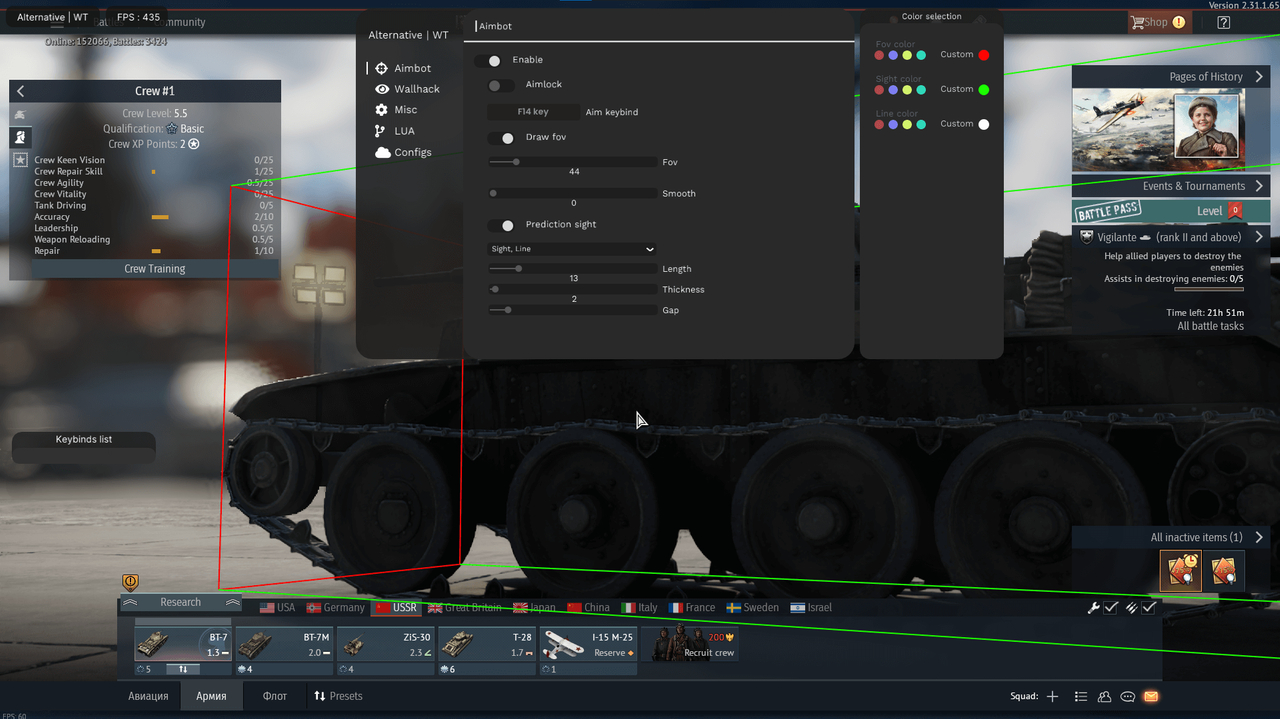Viewport: 1280px width, 719px height.
Task: Open the Aimbot menu section
Action: click(403, 69)
